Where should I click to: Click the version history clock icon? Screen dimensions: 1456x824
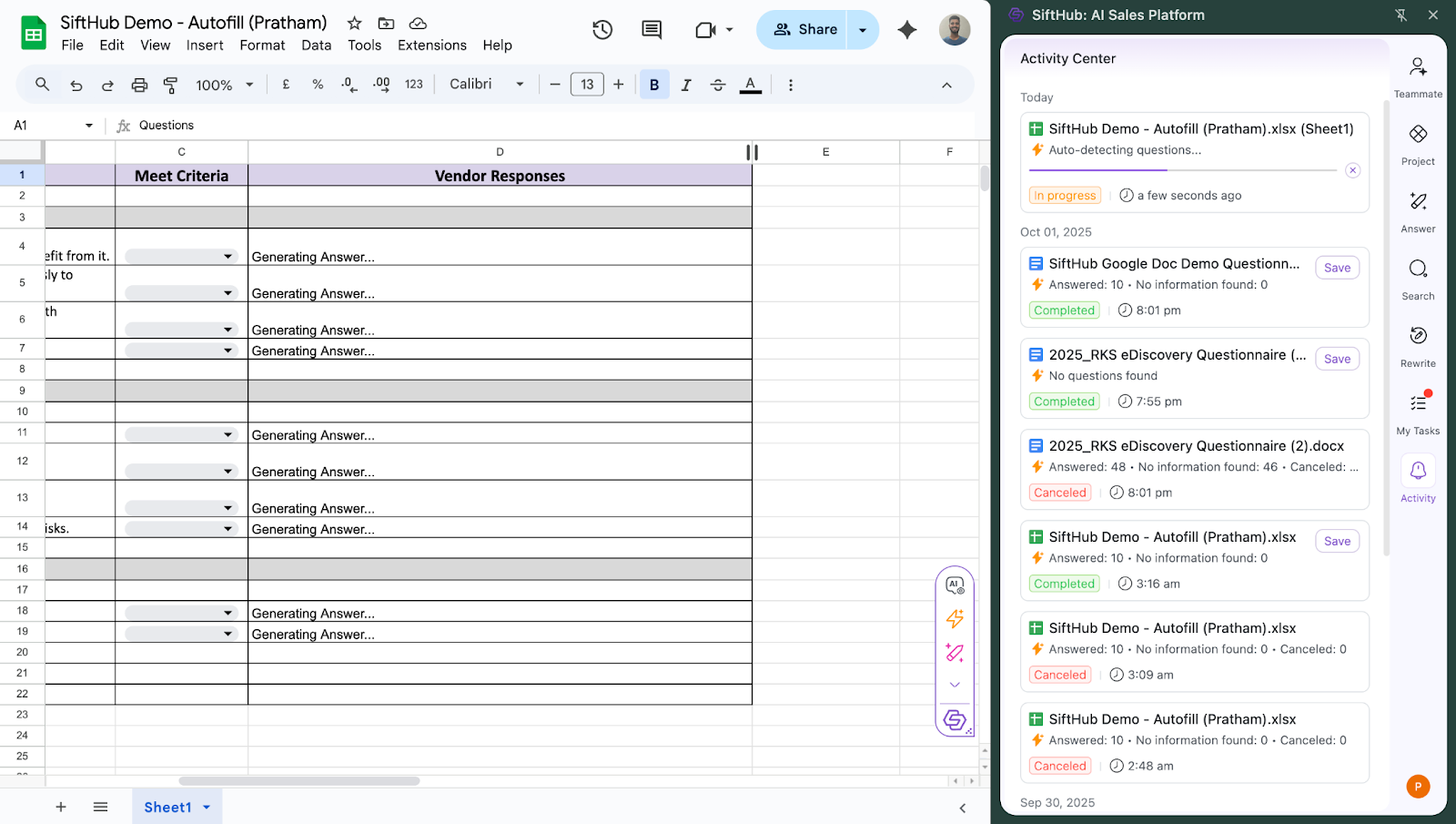pos(602,30)
